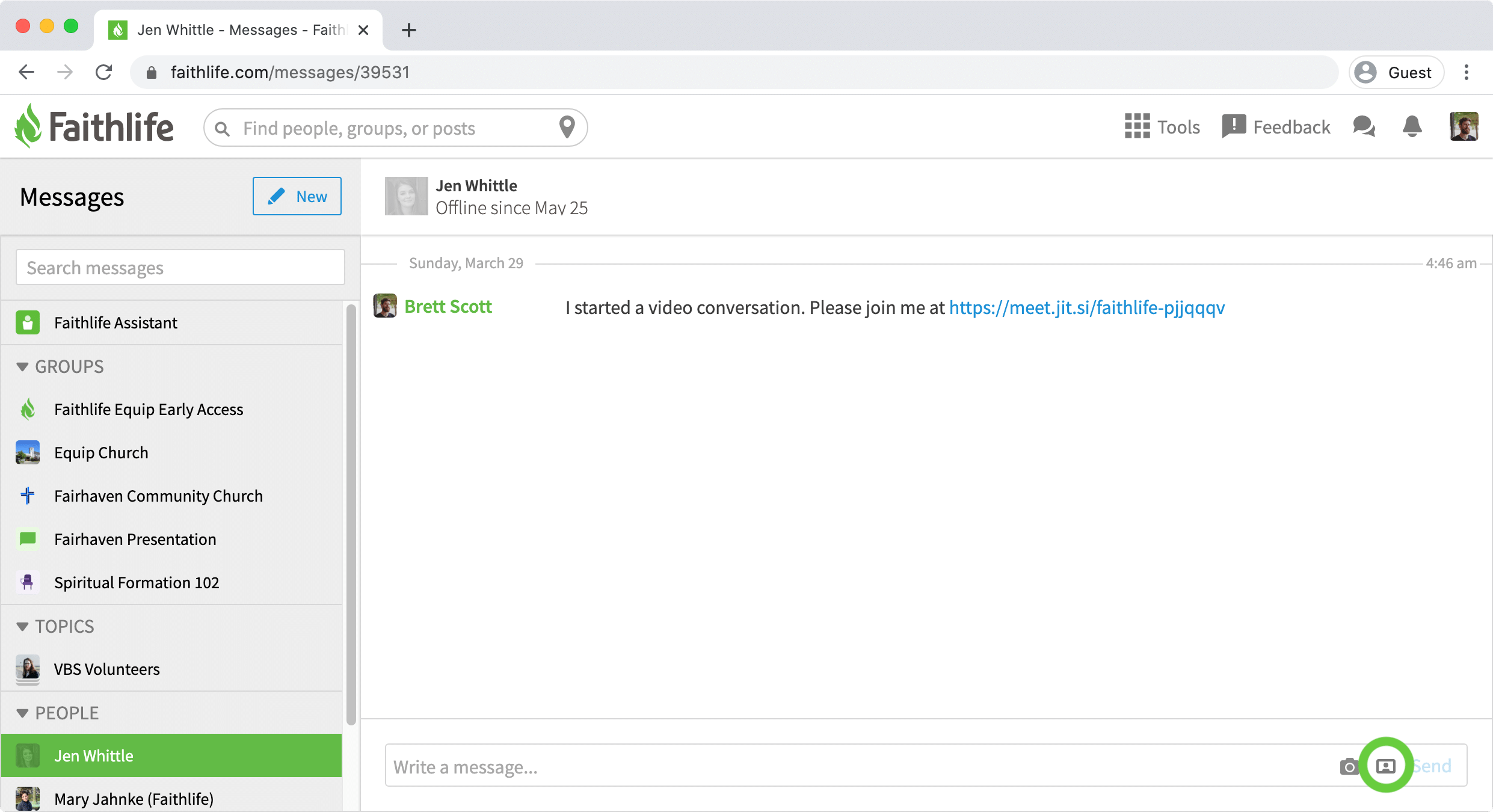Open the profile avatar menu
Image resolution: width=1493 pixels, height=812 pixels.
point(1464,126)
